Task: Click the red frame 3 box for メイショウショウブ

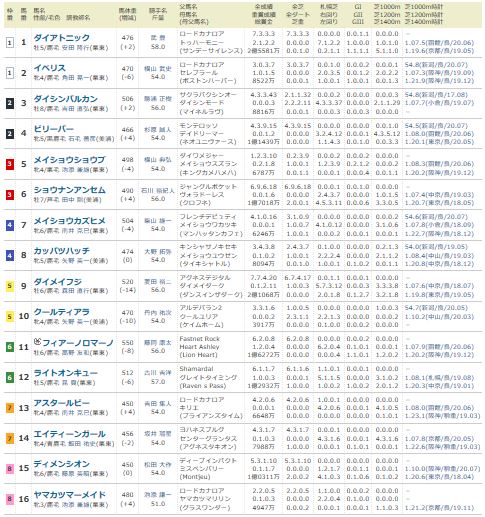Action: point(10,164)
